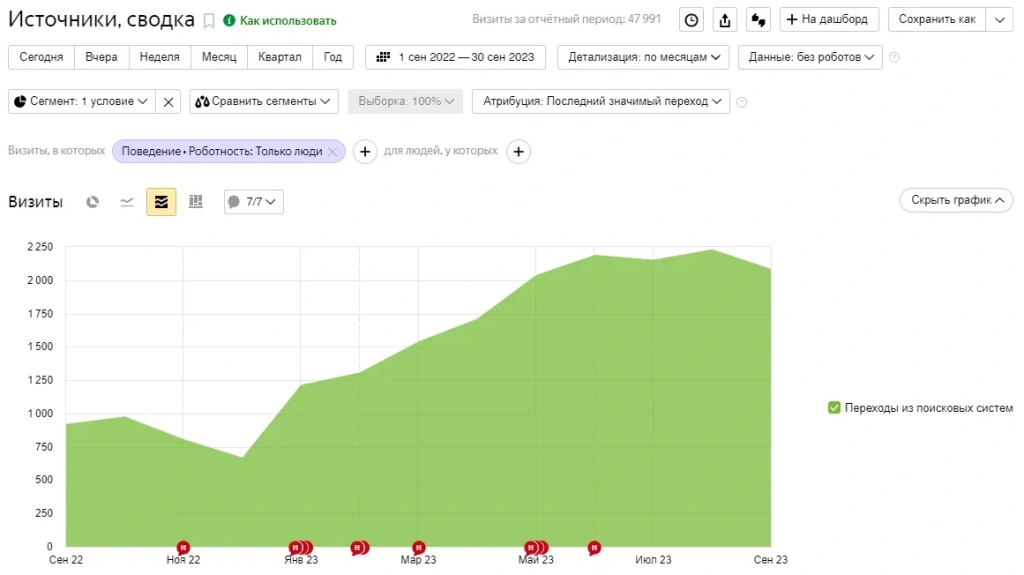Screen dimensions: 1024x575
Task: Select the pie chart view icon
Action: tap(93, 202)
